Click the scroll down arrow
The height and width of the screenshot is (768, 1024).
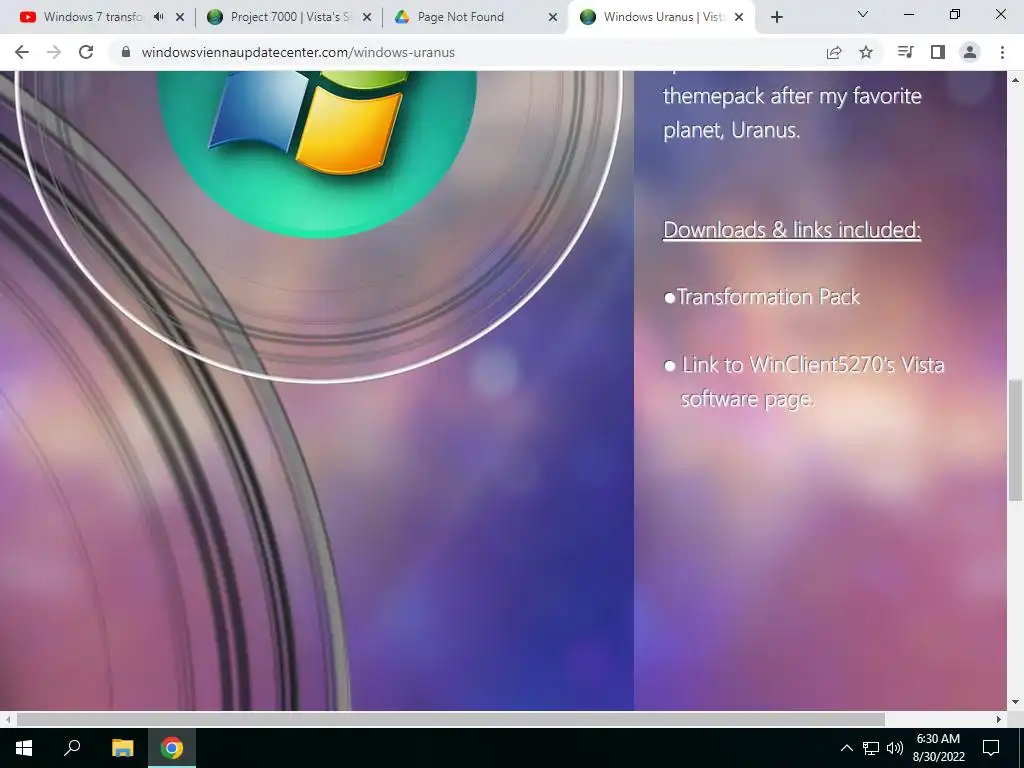(x=1015, y=702)
